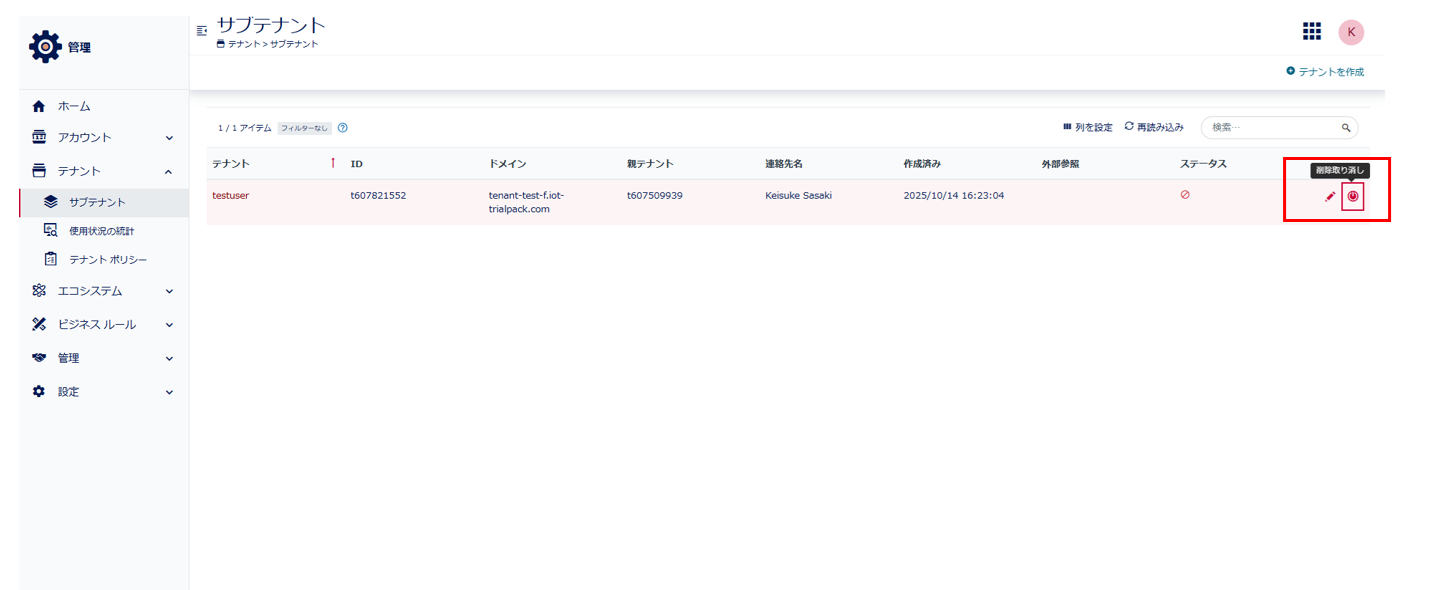Click the 検索 search input field

click(x=1270, y=128)
